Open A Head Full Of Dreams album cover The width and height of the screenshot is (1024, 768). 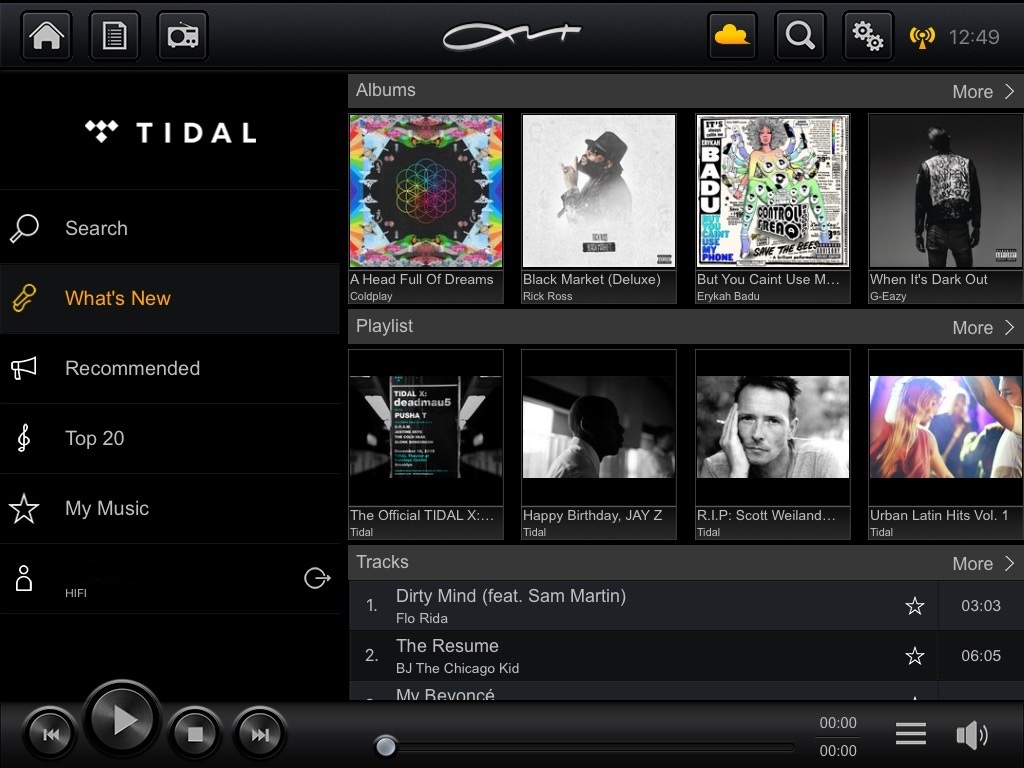pos(426,191)
